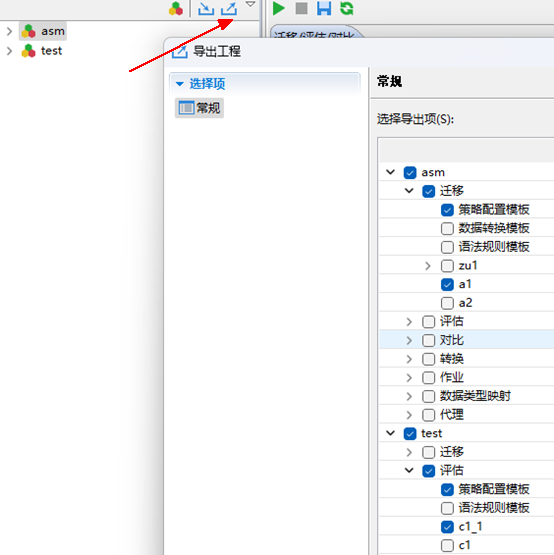
Task: Click the green Refresh icon
Action: click(347, 8)
